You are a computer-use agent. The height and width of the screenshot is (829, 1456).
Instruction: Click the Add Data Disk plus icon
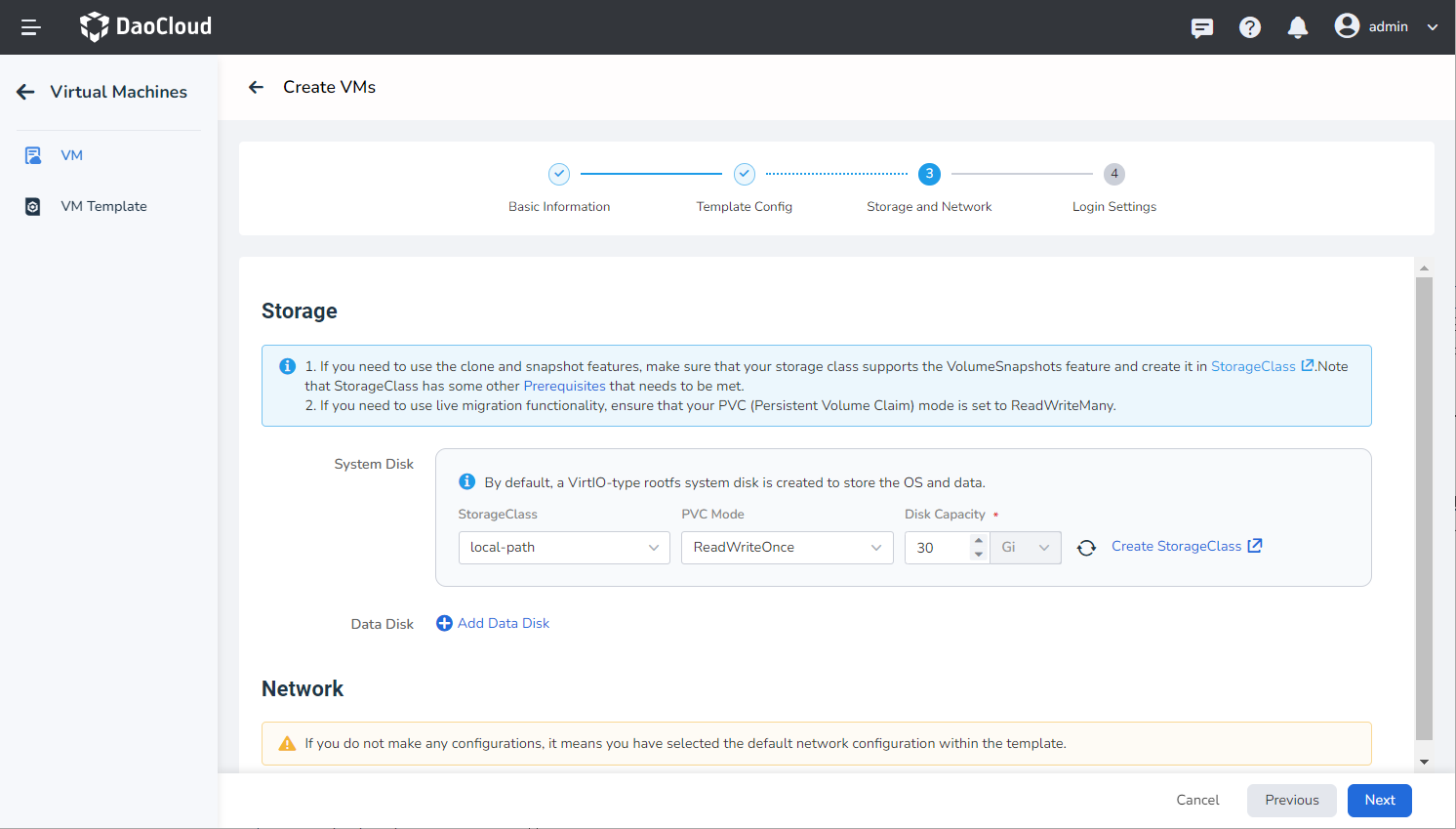[444, 623]
